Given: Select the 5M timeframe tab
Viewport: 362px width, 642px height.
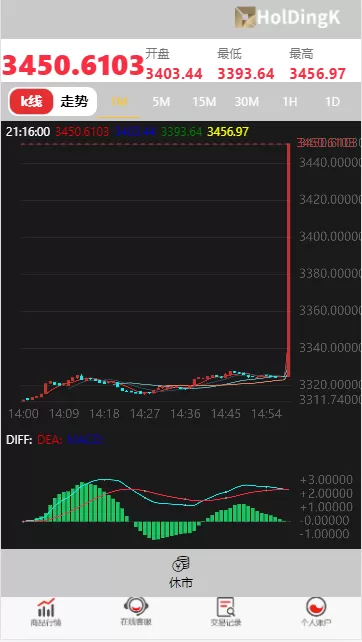Looking at the screenshot, I should pos(161,102).
